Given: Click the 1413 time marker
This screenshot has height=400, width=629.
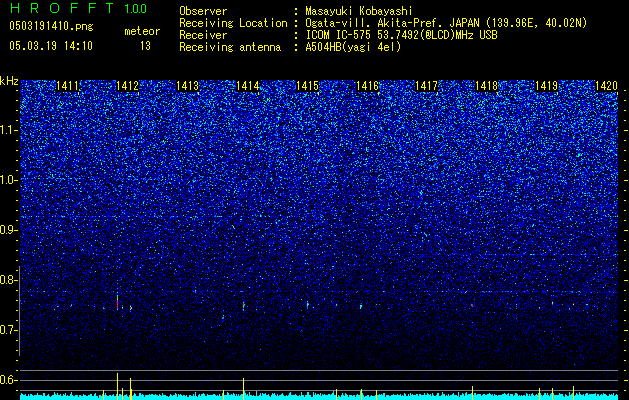Looking at the screenshot, I should (x=187, y=86).
